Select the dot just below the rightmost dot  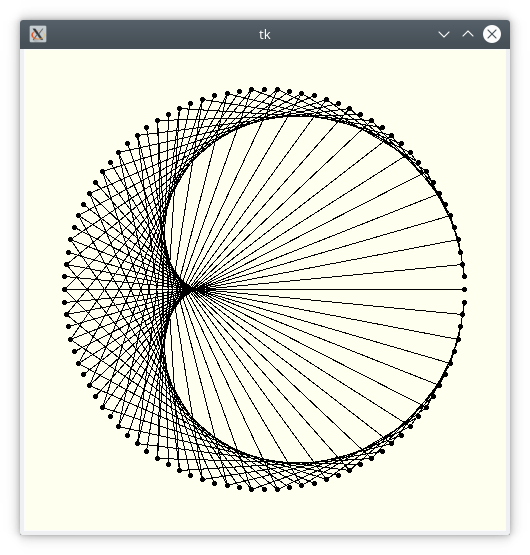coord(465,303)
